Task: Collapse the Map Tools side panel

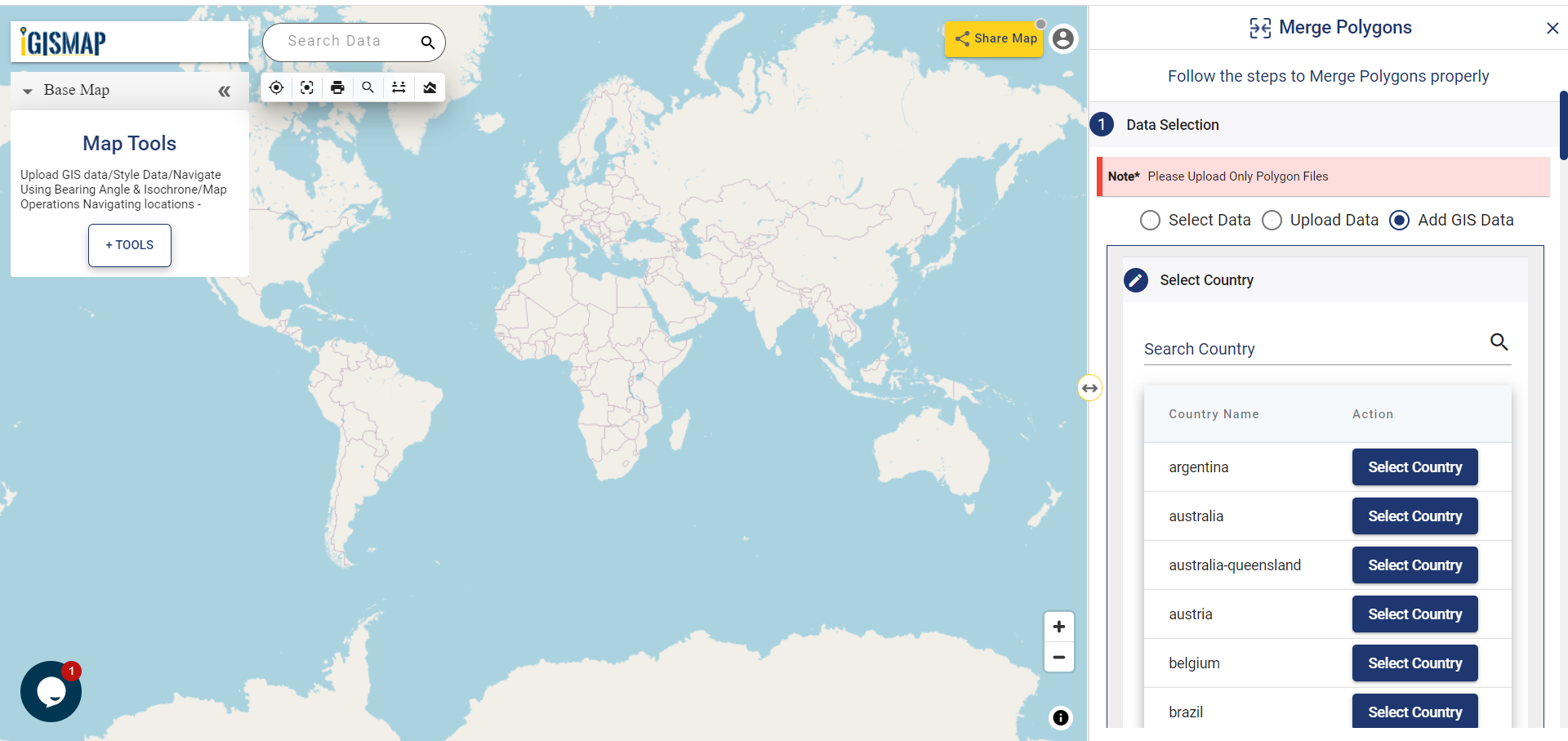Action: pyautogui.click(x=225, y=91)
